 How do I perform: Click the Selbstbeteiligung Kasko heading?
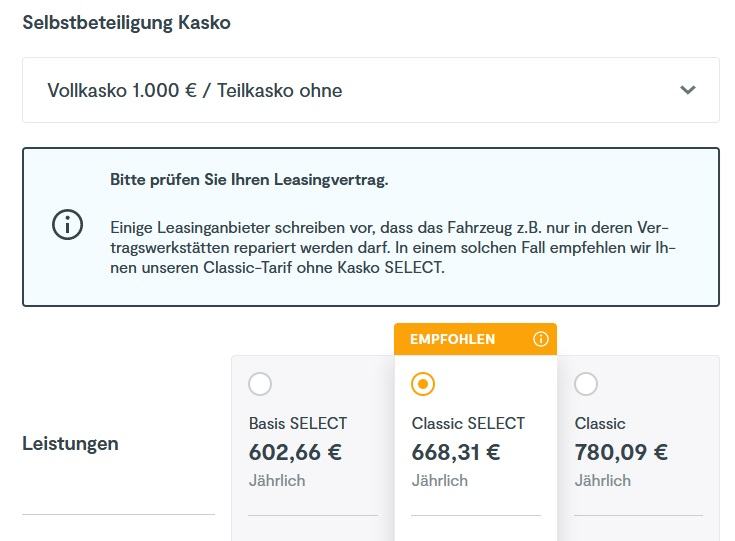pyautogui.click(x=126, y=22)
